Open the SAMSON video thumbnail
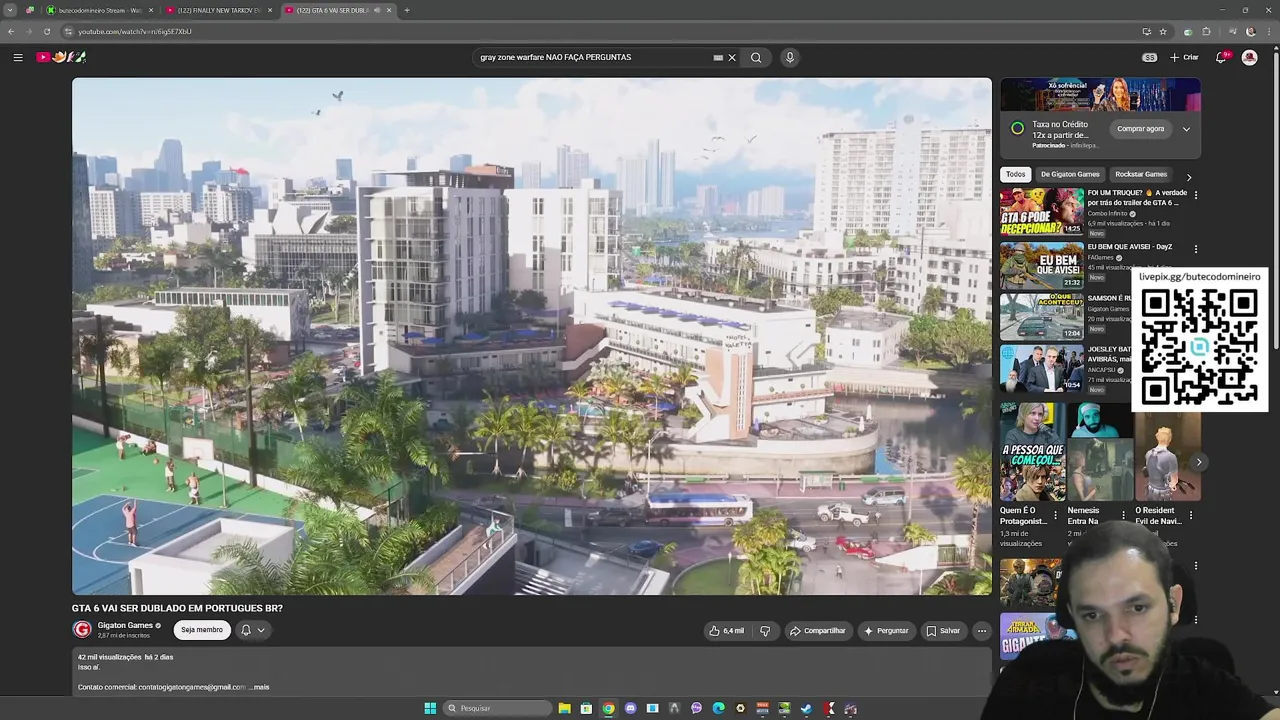1280x720 pixels. [x=1042, y=317]
